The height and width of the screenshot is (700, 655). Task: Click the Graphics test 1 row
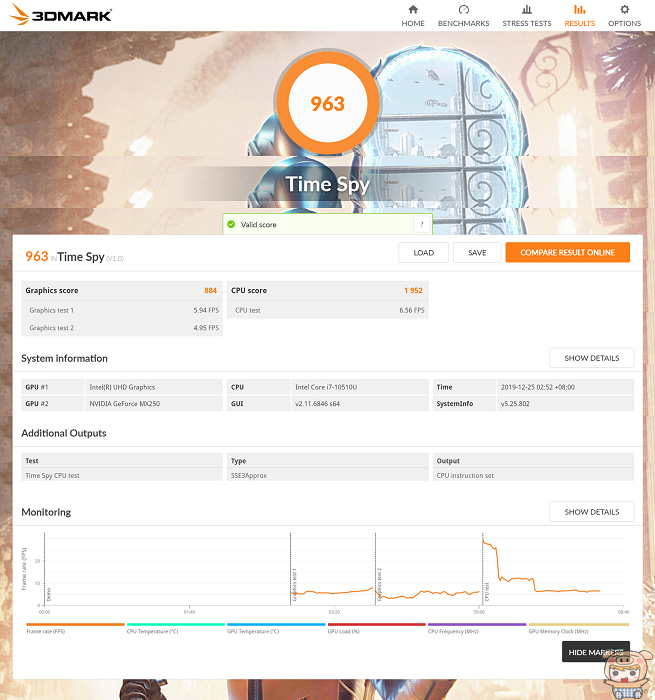(122, 310)
